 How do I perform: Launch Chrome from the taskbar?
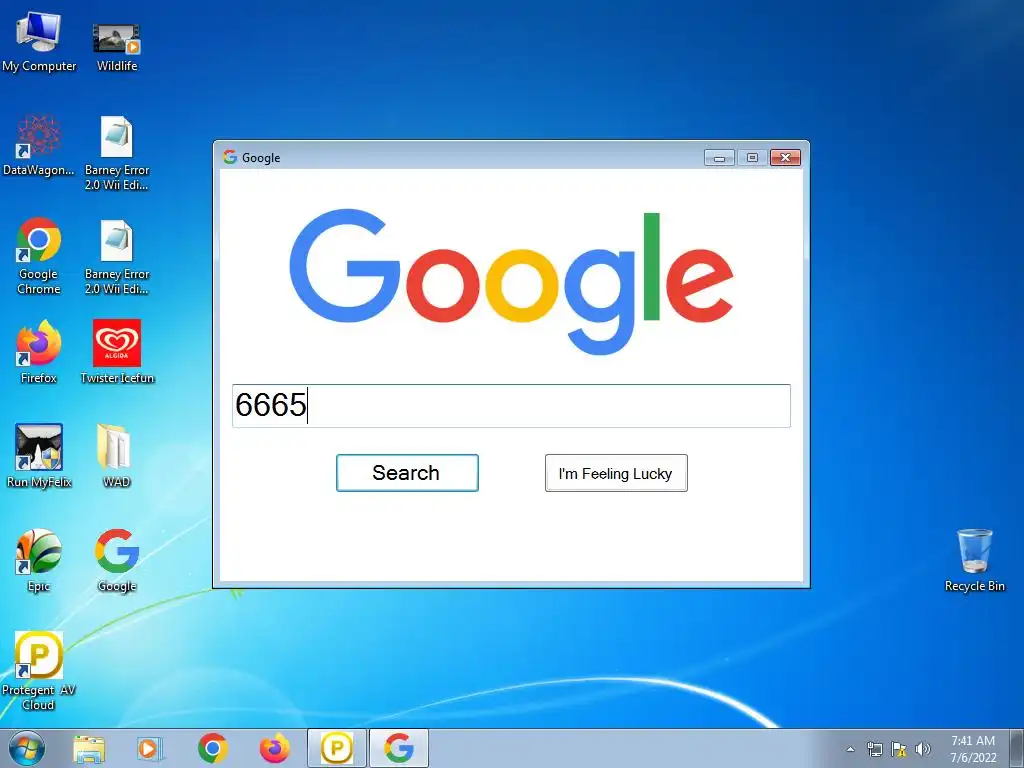tap(213, 748)
